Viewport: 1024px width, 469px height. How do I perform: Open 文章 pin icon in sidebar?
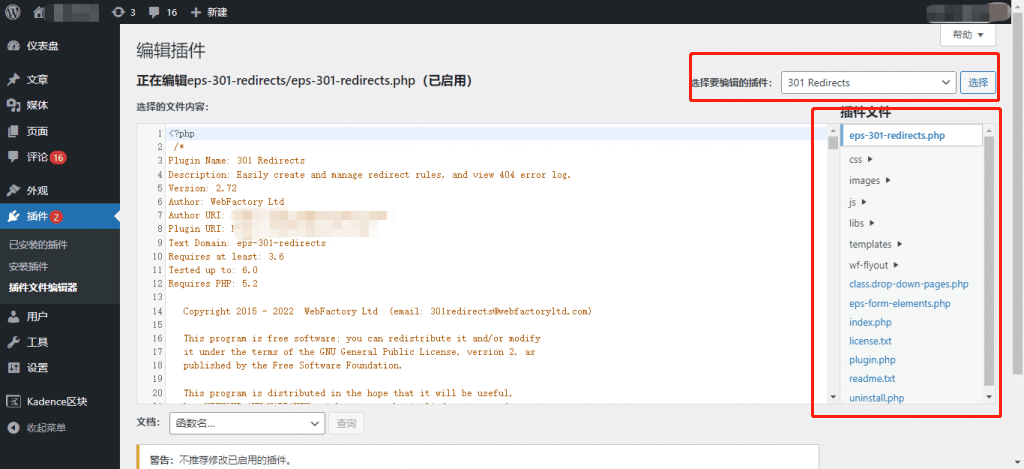[x=13, y=80]
